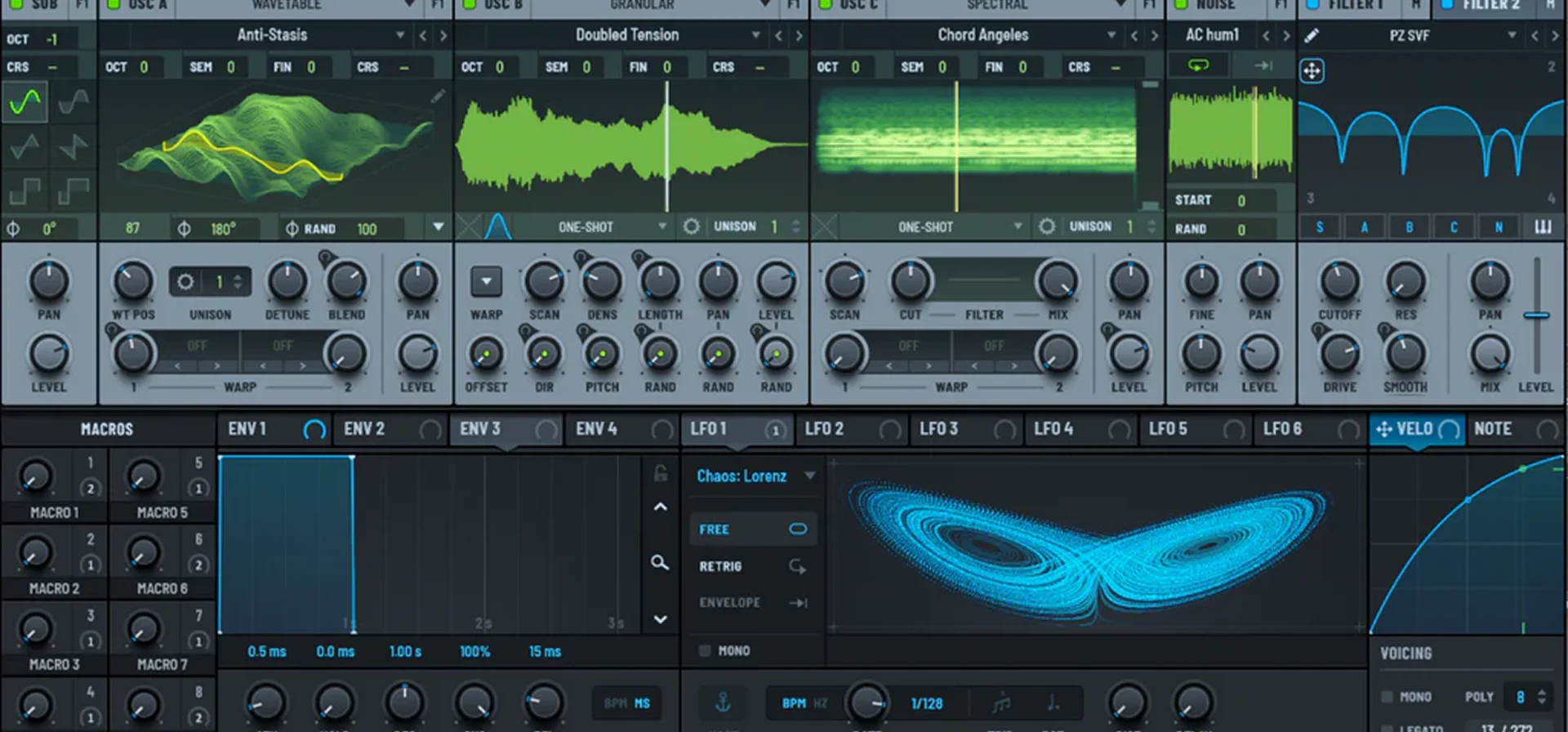This screenshot has height=732, width=1568.
Task: Switch to the NOTE tab
Action: (1517, 429)
